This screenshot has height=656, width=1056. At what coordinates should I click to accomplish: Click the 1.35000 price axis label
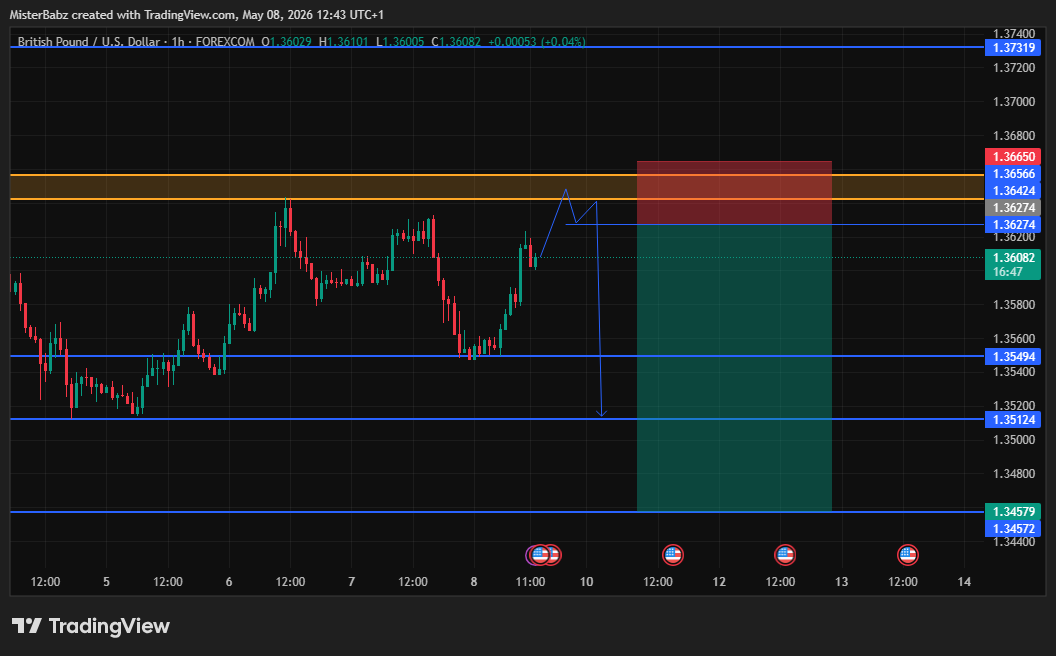(x=1014, y=440)
